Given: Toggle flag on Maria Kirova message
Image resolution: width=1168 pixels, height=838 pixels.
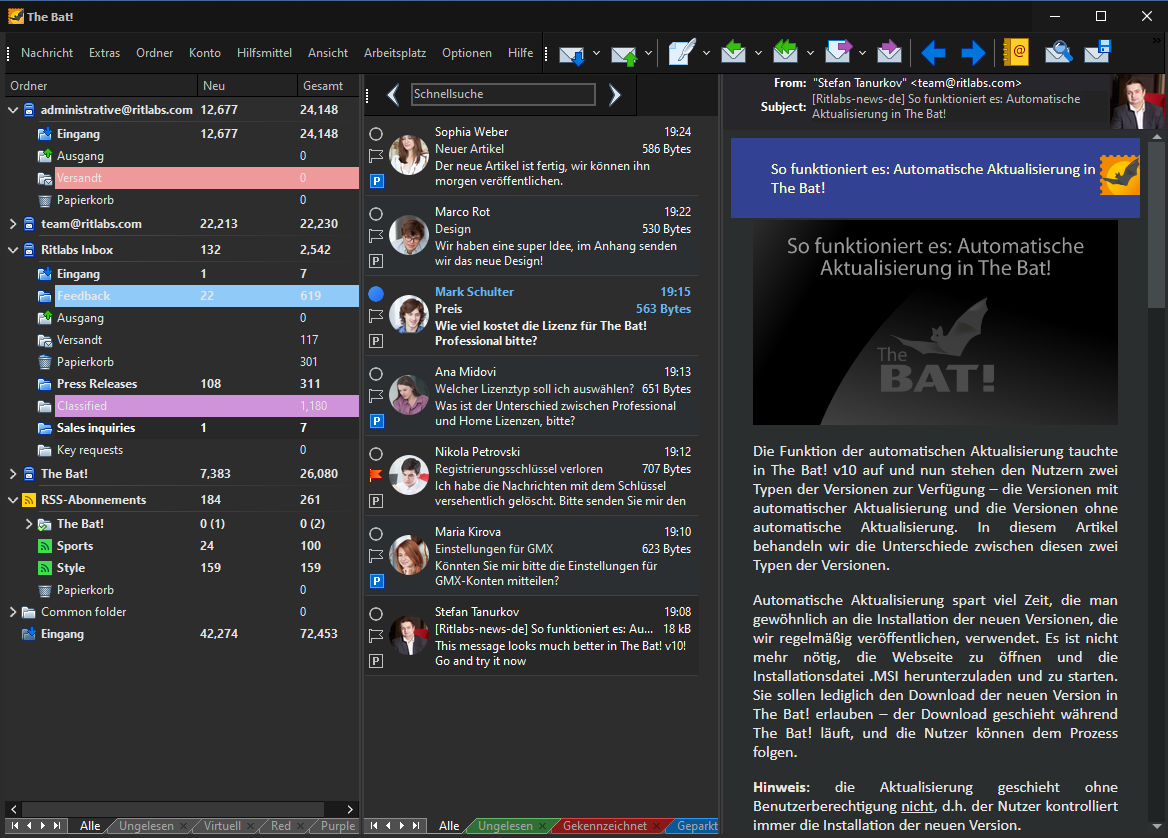Looking at the screenshot, I should pyautogui.click(x=376, y=555).
